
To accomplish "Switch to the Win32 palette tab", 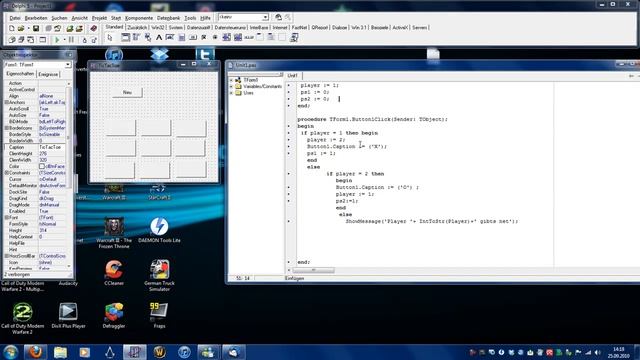I will pyautogui.click(x=157, y=28).
